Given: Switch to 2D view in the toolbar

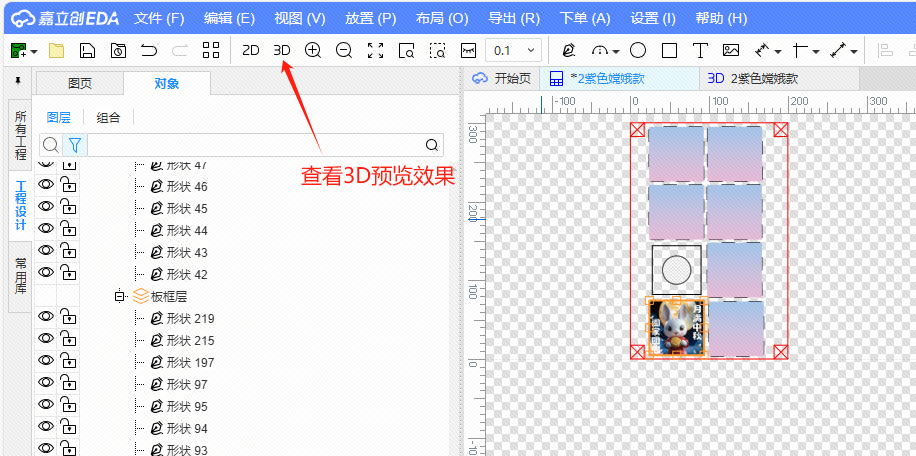Looking at the screenshot, I should click(251, 50).
